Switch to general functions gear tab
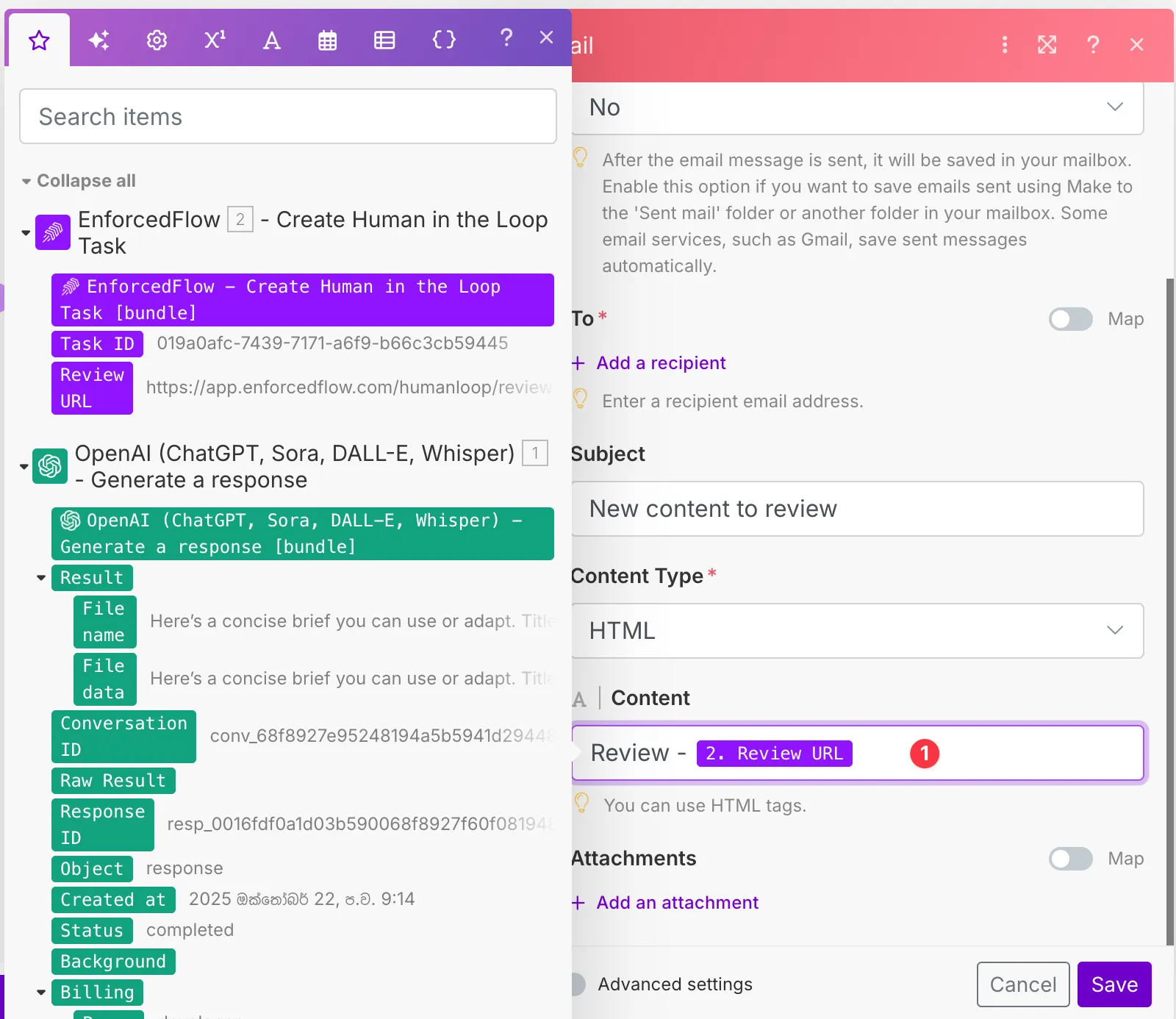The height and width of the screenshot is (1019, 1176). point(157,40)
